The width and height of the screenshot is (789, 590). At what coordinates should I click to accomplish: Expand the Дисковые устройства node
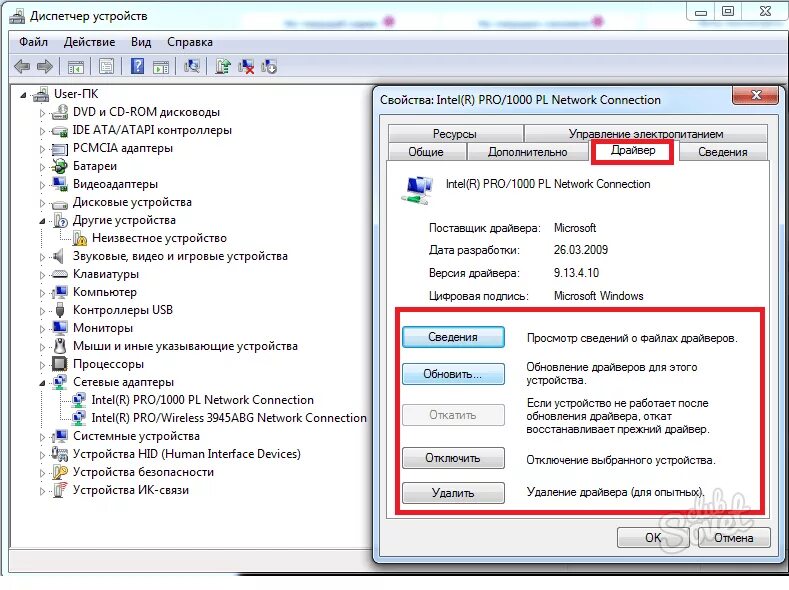[x=42, y=203]
